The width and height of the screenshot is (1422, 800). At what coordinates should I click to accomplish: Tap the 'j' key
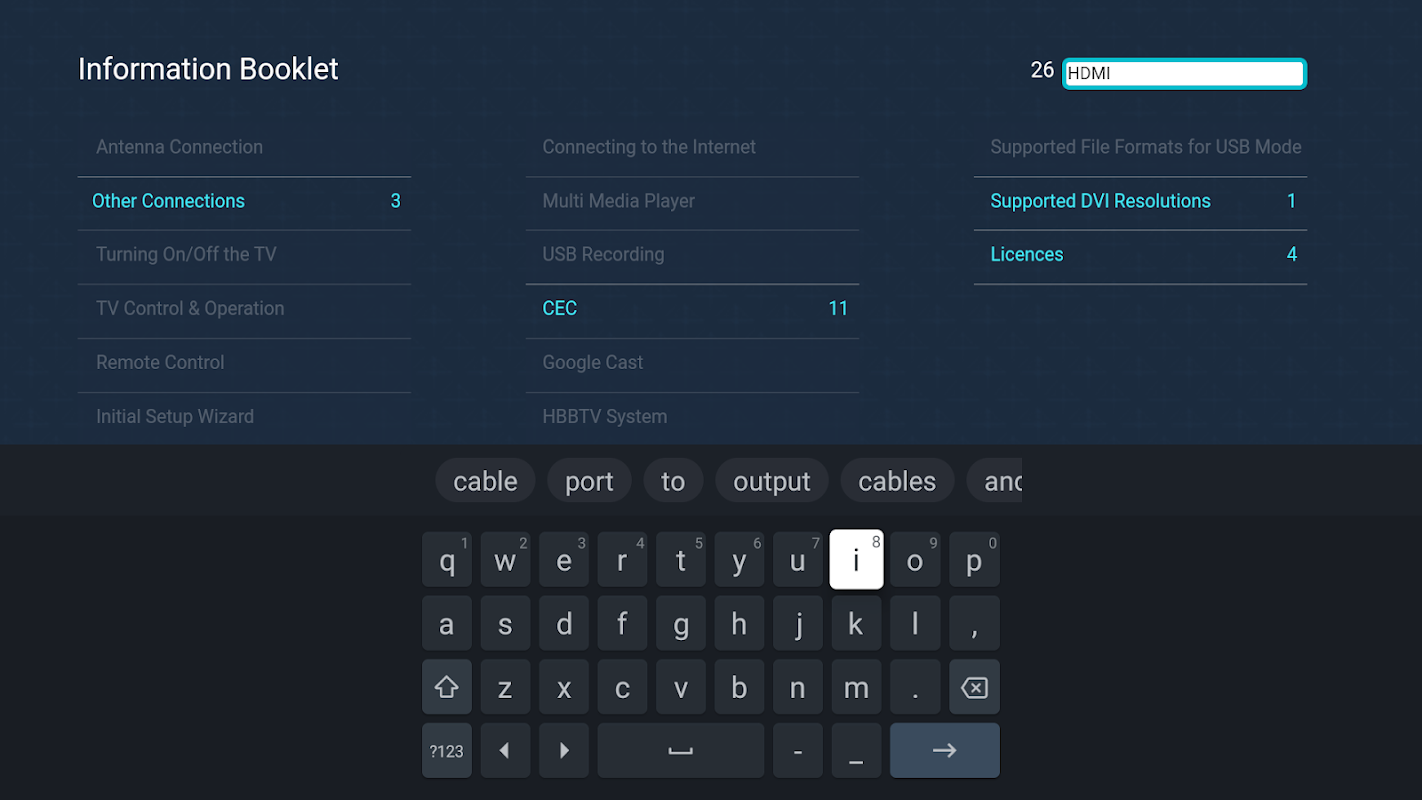(x=798, y=623)
